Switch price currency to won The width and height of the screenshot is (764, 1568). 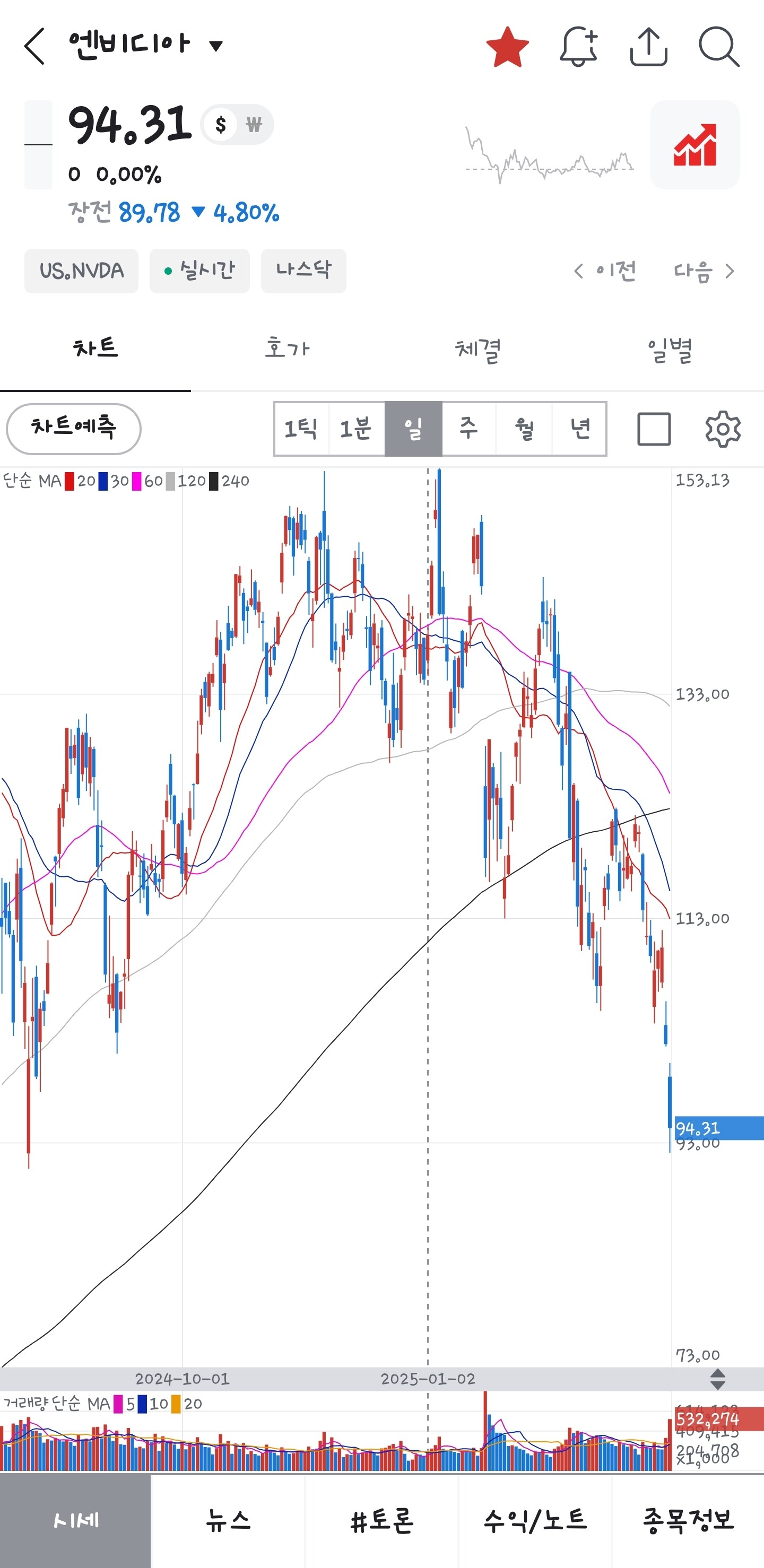(x=254, y=125)
